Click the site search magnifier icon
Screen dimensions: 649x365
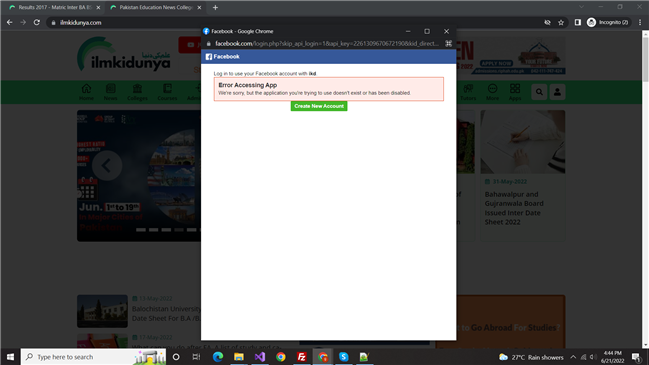pyautogui.click(x=539, y=92)
